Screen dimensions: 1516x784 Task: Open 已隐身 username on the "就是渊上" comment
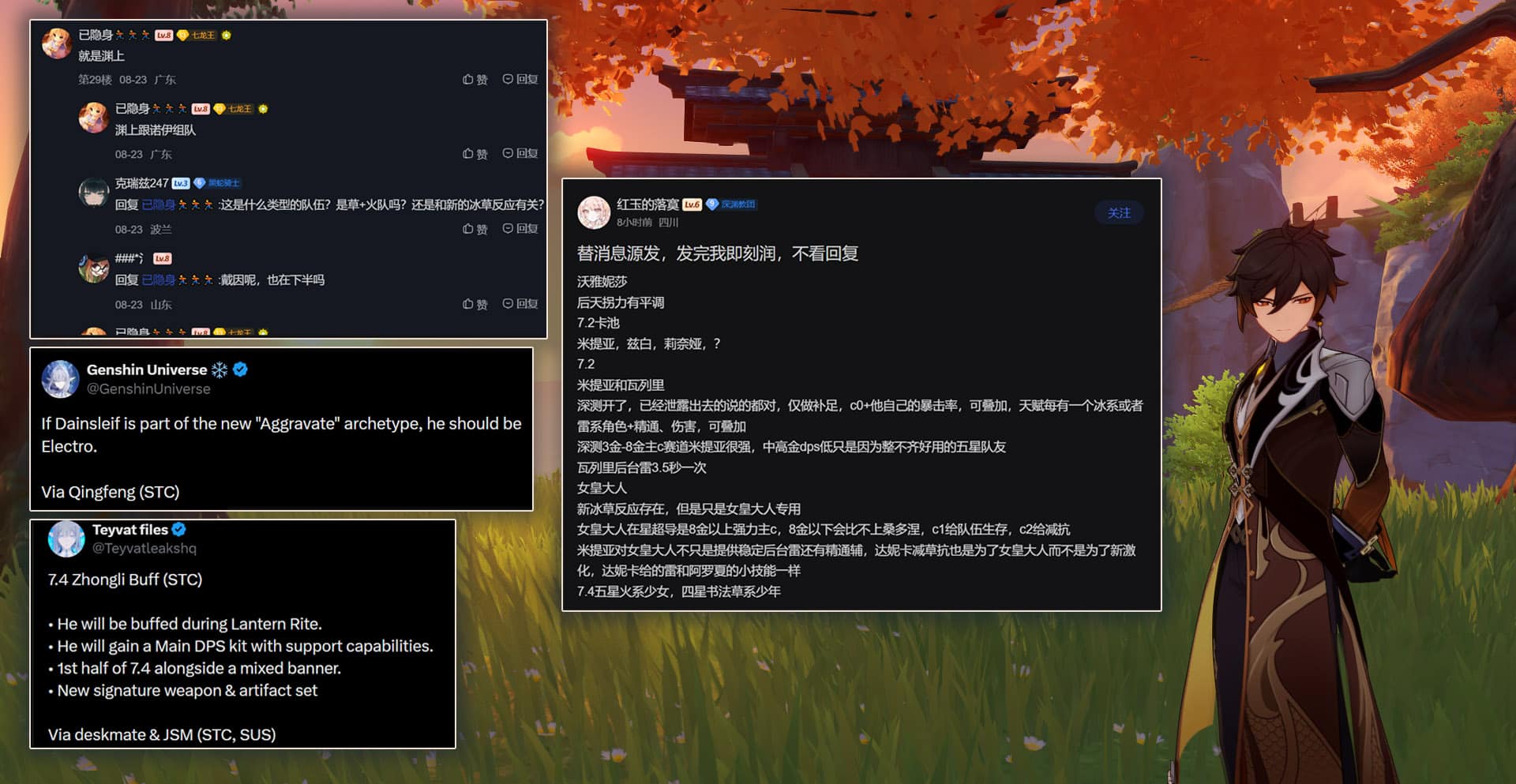[x=96, y=35]
